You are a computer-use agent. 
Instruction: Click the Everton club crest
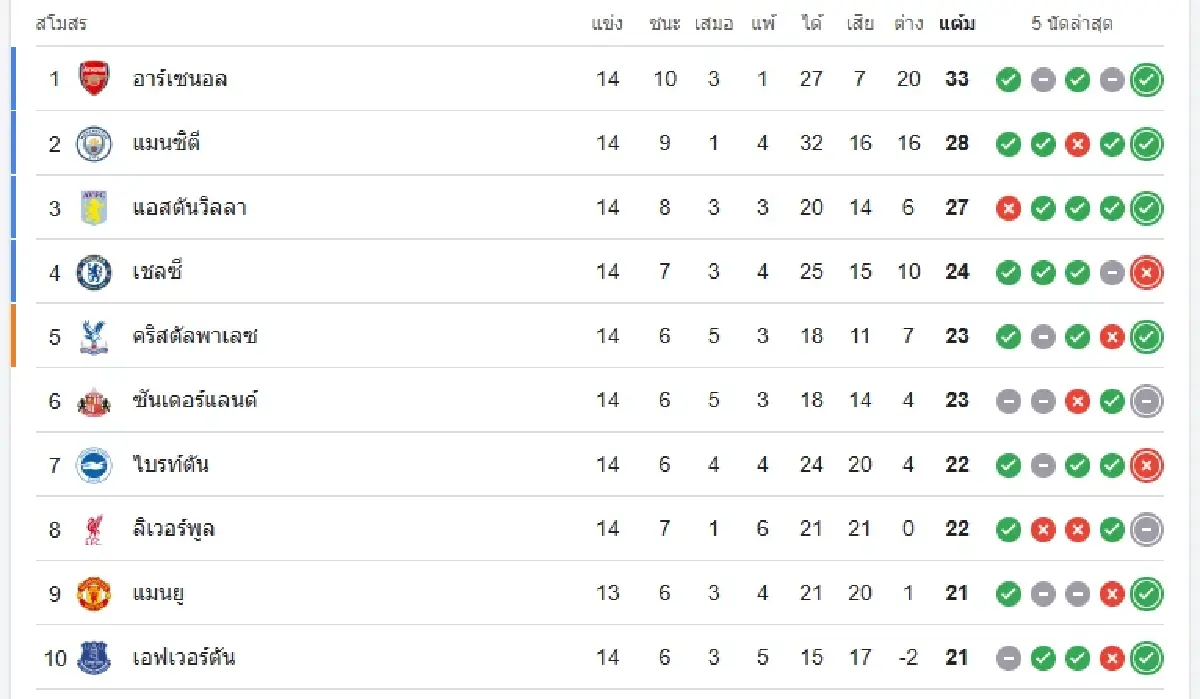tap(94, 658)
